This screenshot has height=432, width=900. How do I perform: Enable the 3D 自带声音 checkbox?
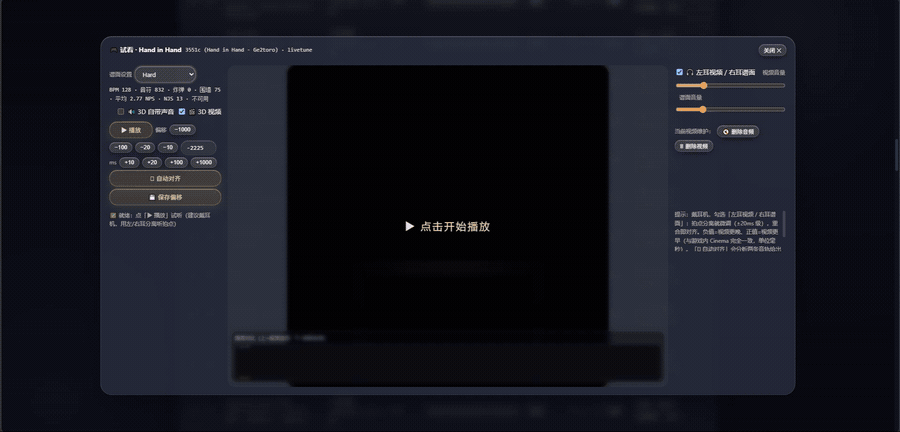point(121,112)
